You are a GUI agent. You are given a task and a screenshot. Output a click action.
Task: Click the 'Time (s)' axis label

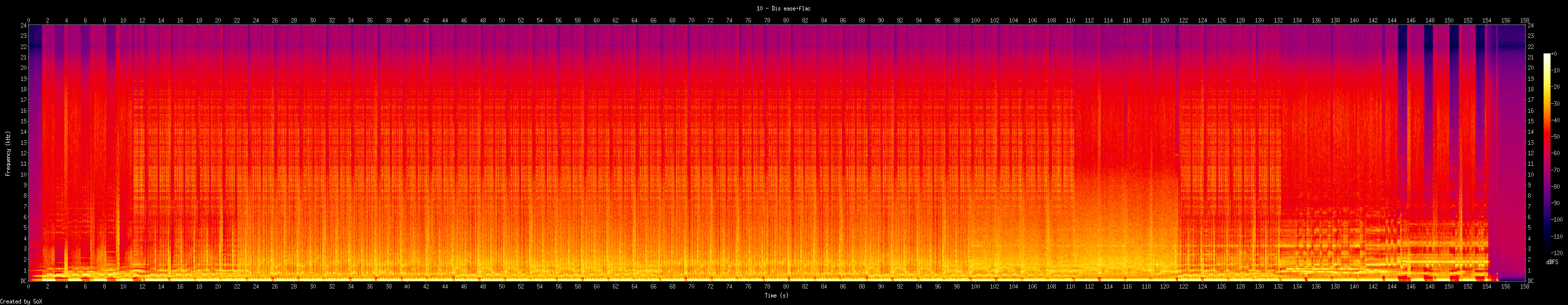coord(776,295)
